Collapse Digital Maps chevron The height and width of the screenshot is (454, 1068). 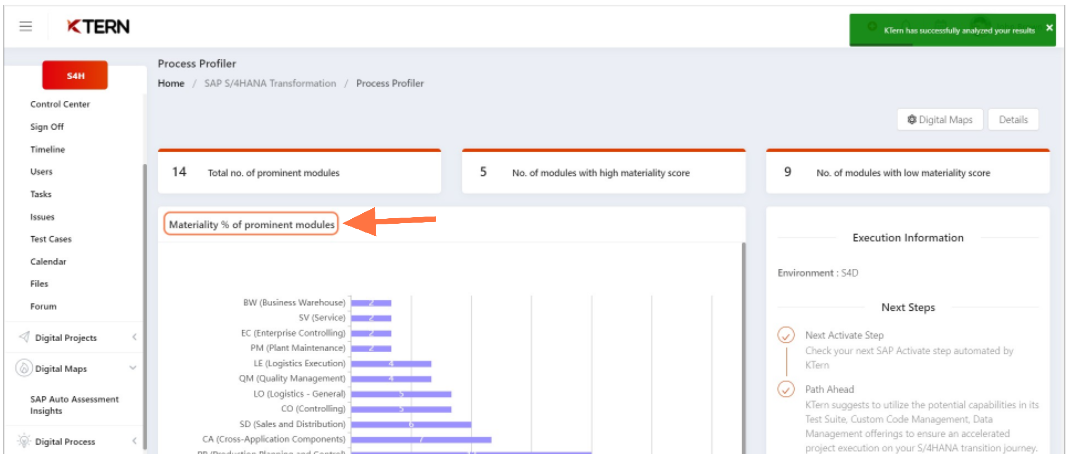[x=133, y=368]
